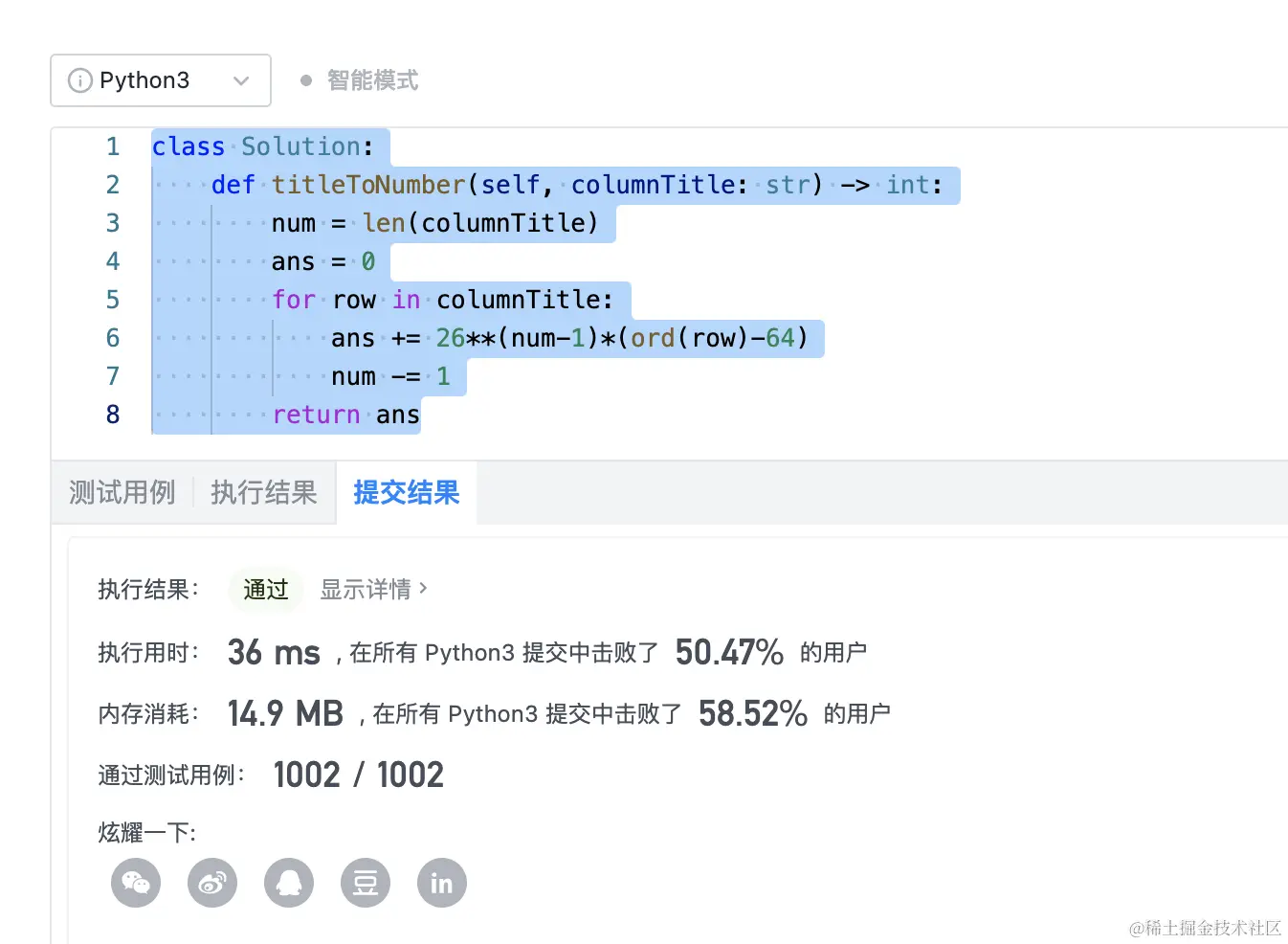This screenshot has width=1288, height=944.
Task: Click line number 5 in editor gutter
Action: click(x=113, y=300)
